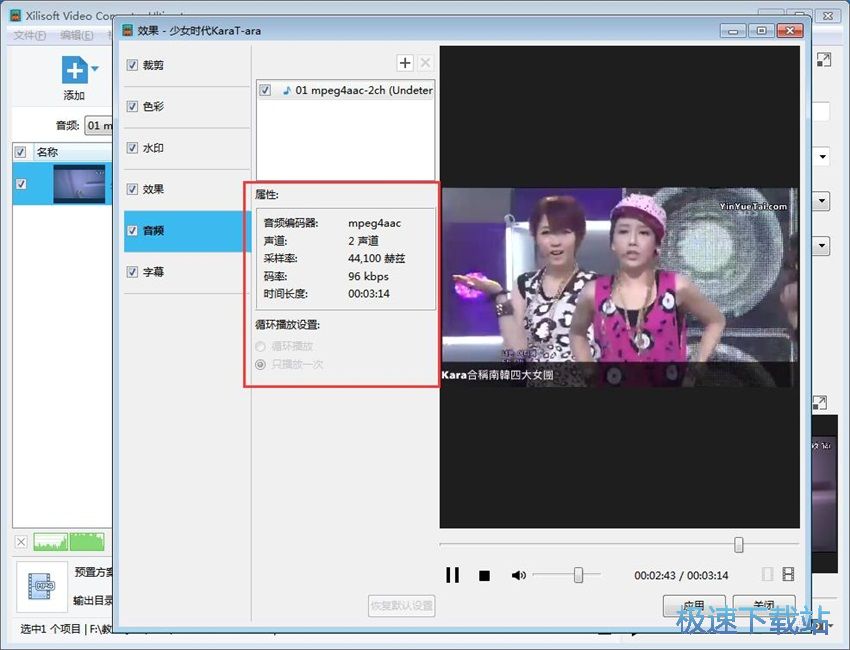
Task: Click the small X icon beside CPU graph
Action: [21, 542]
